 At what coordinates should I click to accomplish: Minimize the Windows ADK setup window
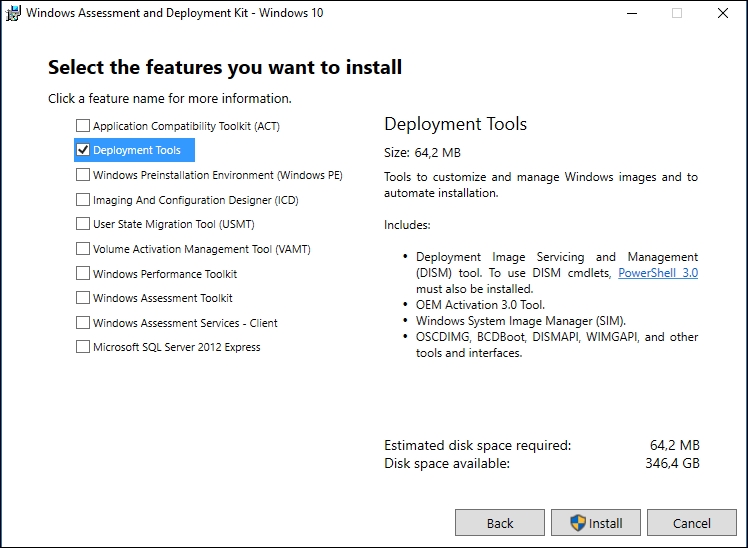pyautogui.click(x=630, y=13)
